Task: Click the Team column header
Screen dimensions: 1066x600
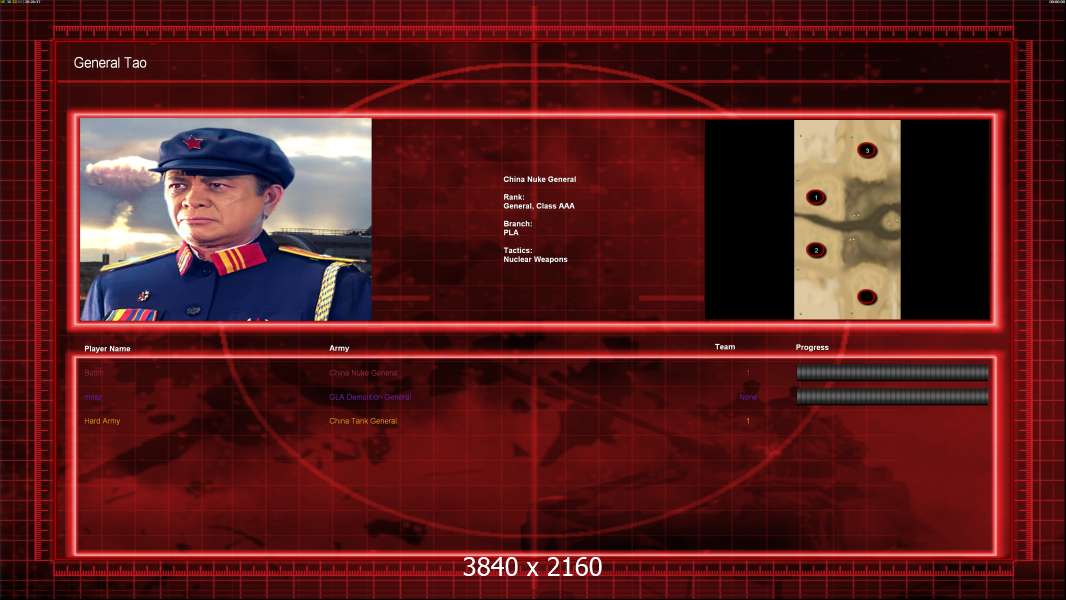Action: 725,347
